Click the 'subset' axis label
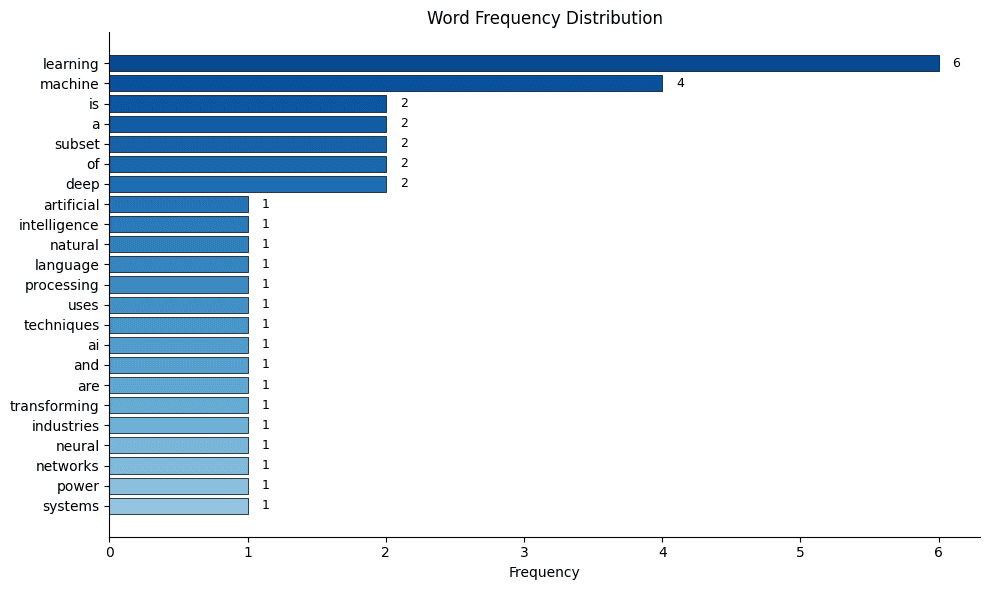The height and width of the screenshot is (590, 989). pyautogui.click(x=72, y=144)
